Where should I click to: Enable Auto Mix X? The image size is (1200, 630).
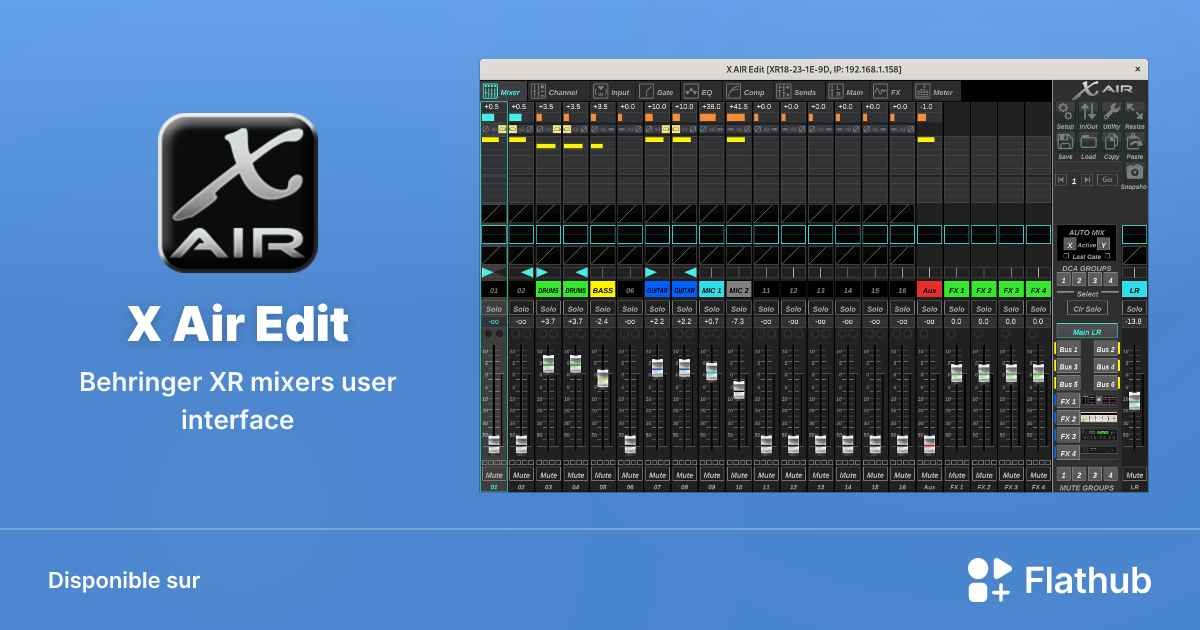[1070, 246]
